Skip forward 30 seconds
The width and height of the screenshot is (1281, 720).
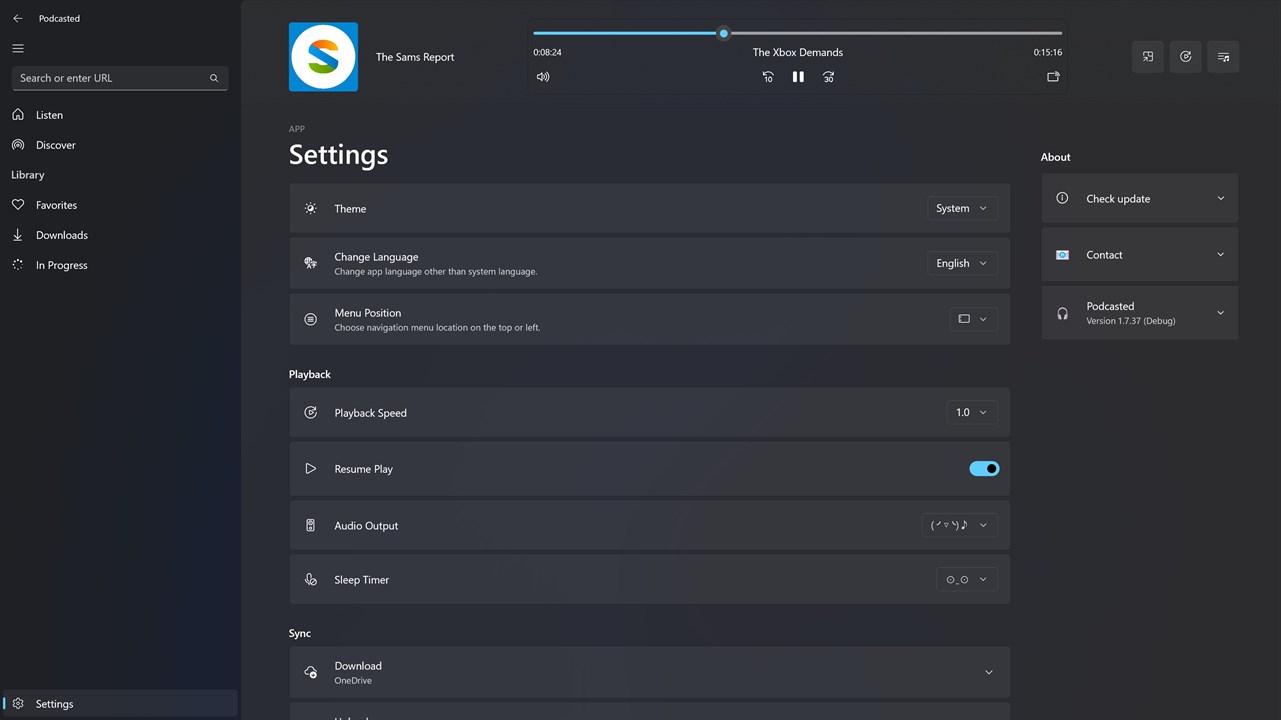(x=828, y=77)
